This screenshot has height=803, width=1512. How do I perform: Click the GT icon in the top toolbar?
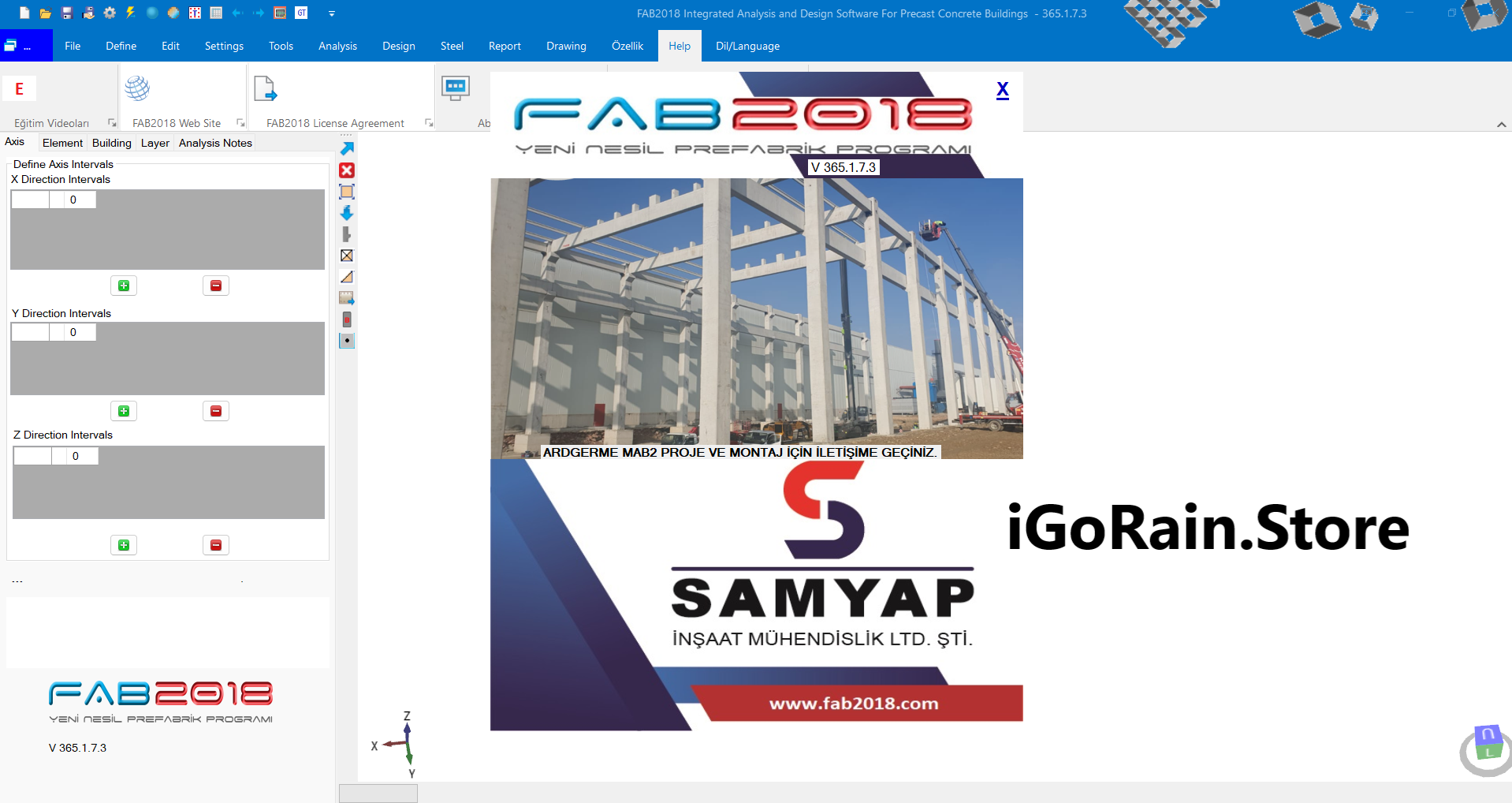coord(301,13)
